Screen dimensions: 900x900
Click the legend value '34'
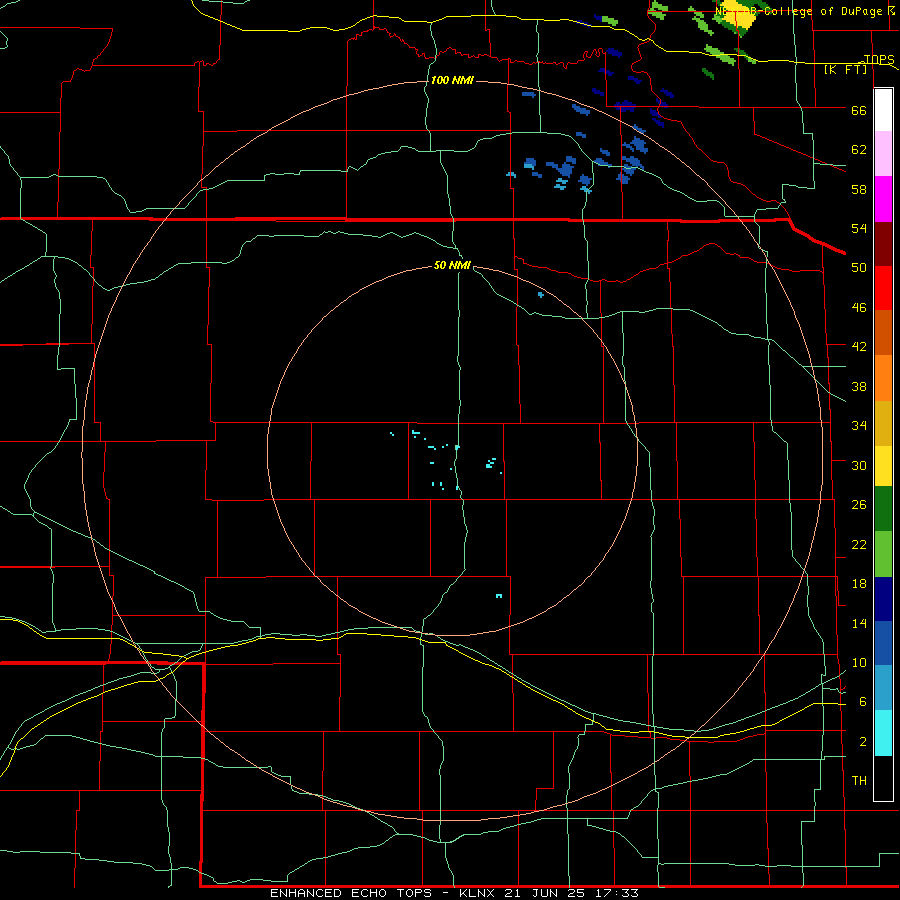(859, 425)
